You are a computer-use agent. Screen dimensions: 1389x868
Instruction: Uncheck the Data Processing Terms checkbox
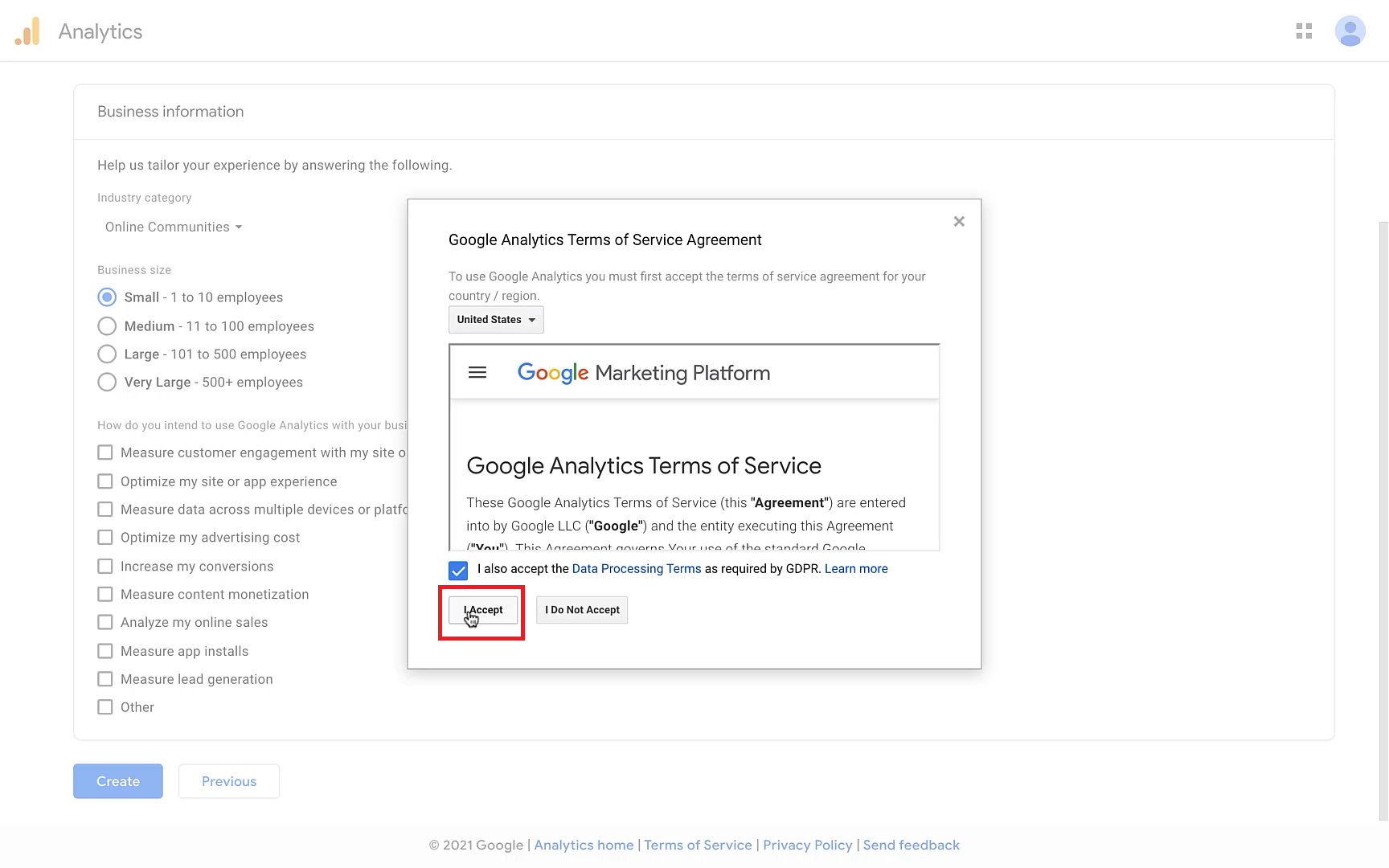(x=458, y=571)
